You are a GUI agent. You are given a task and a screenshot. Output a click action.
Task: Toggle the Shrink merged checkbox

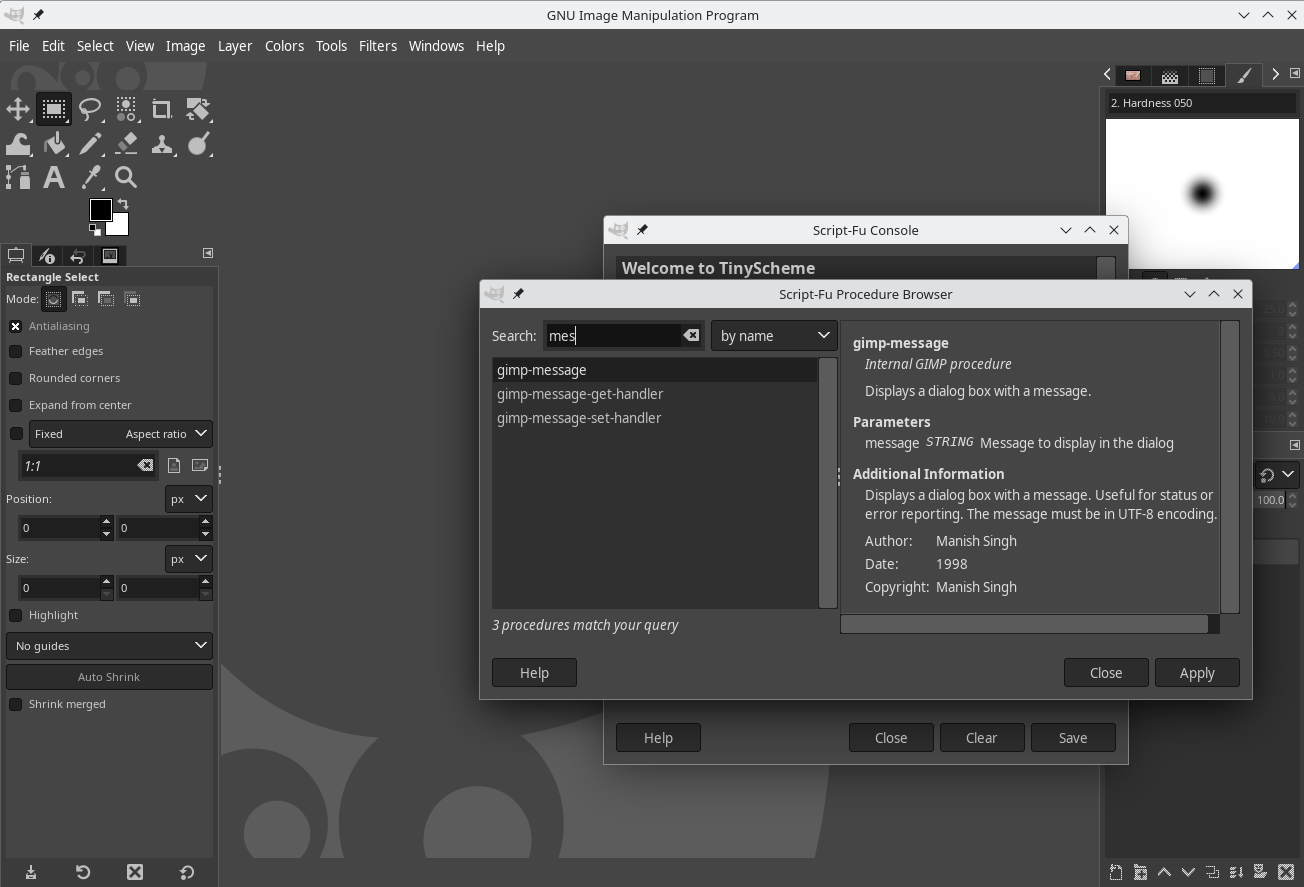click(x=16, y=704)
